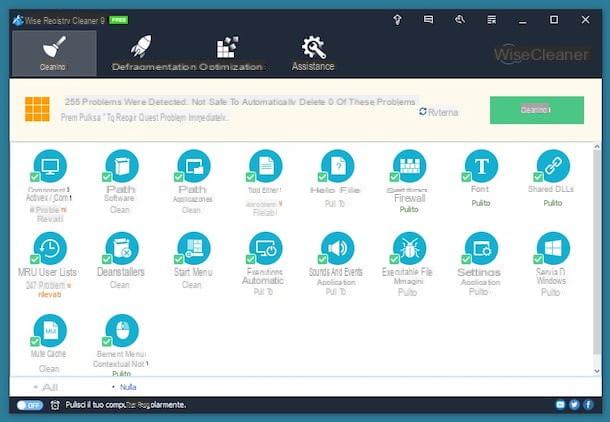Click the Rescan refresh link
The width and height of the screenshot is (610, 422).
[438, 112]
